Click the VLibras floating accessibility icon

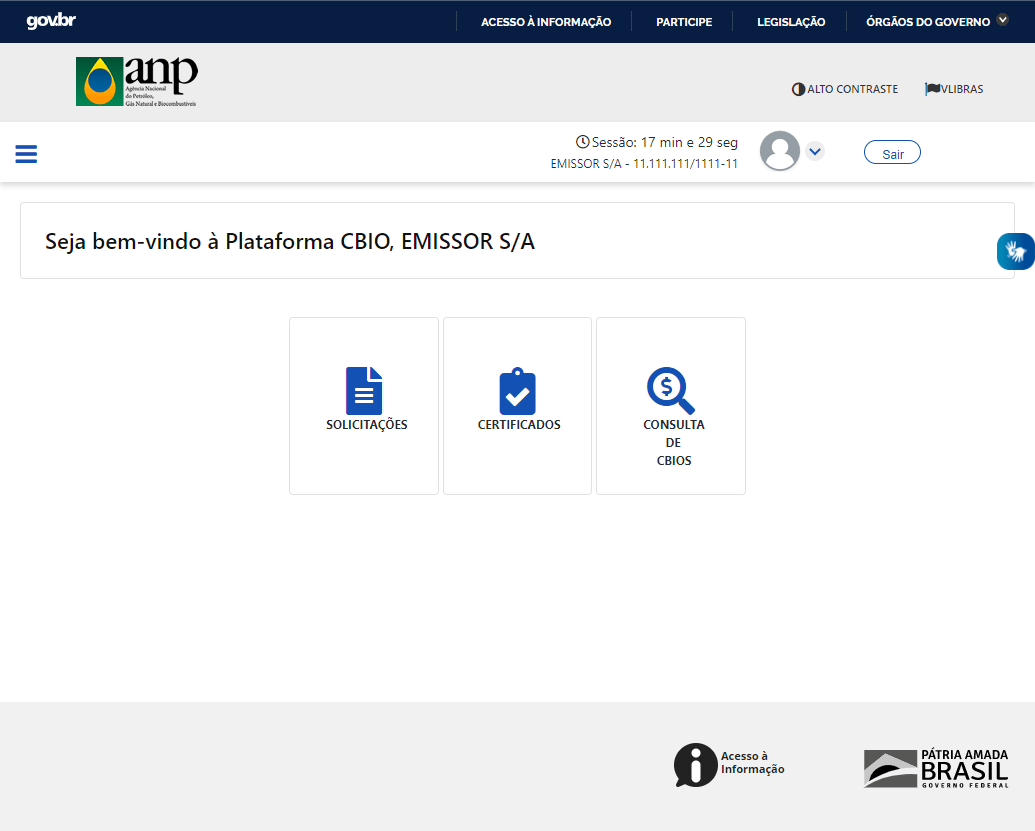coord(1016,251)
